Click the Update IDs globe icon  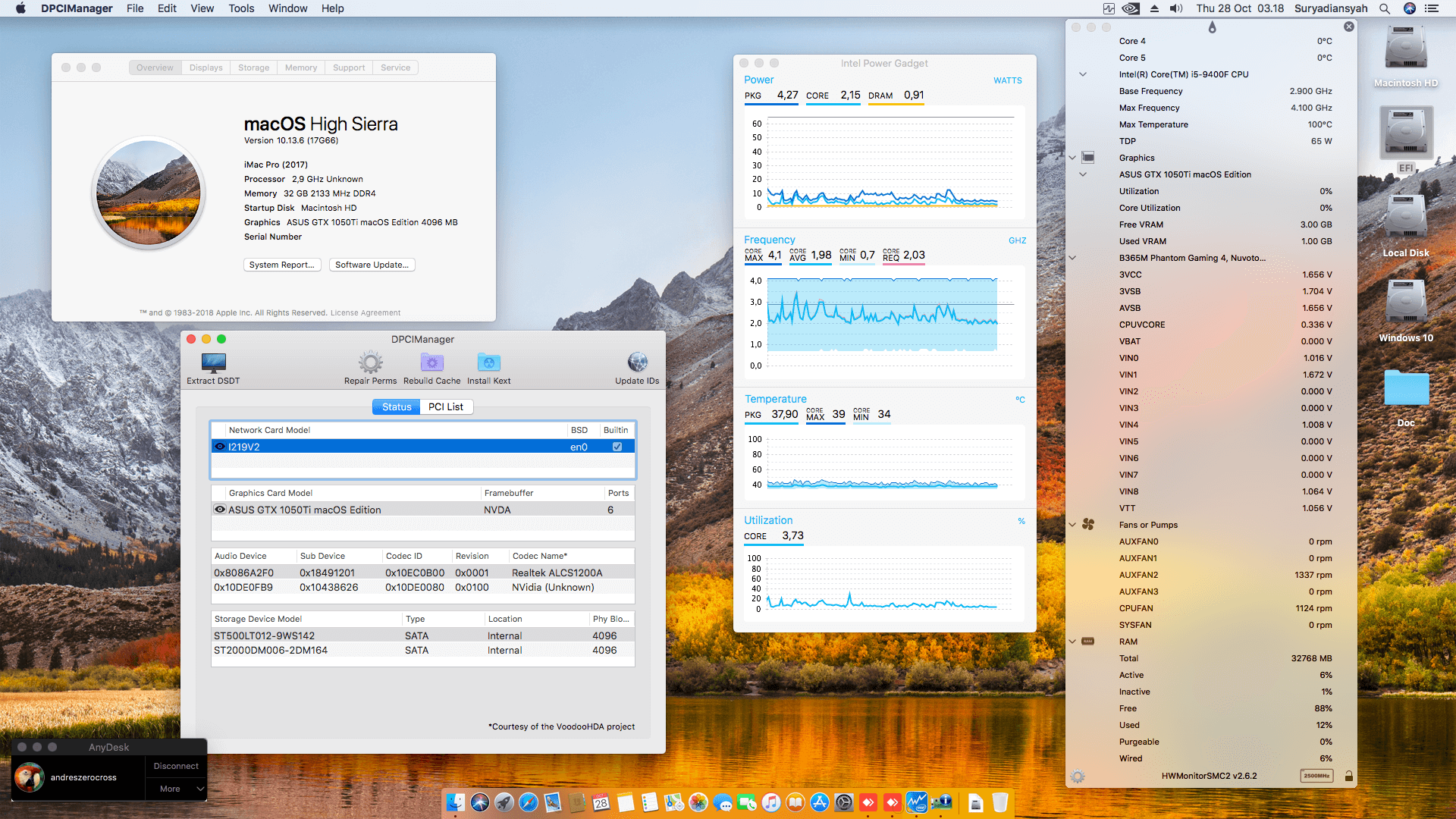(637, 362)
